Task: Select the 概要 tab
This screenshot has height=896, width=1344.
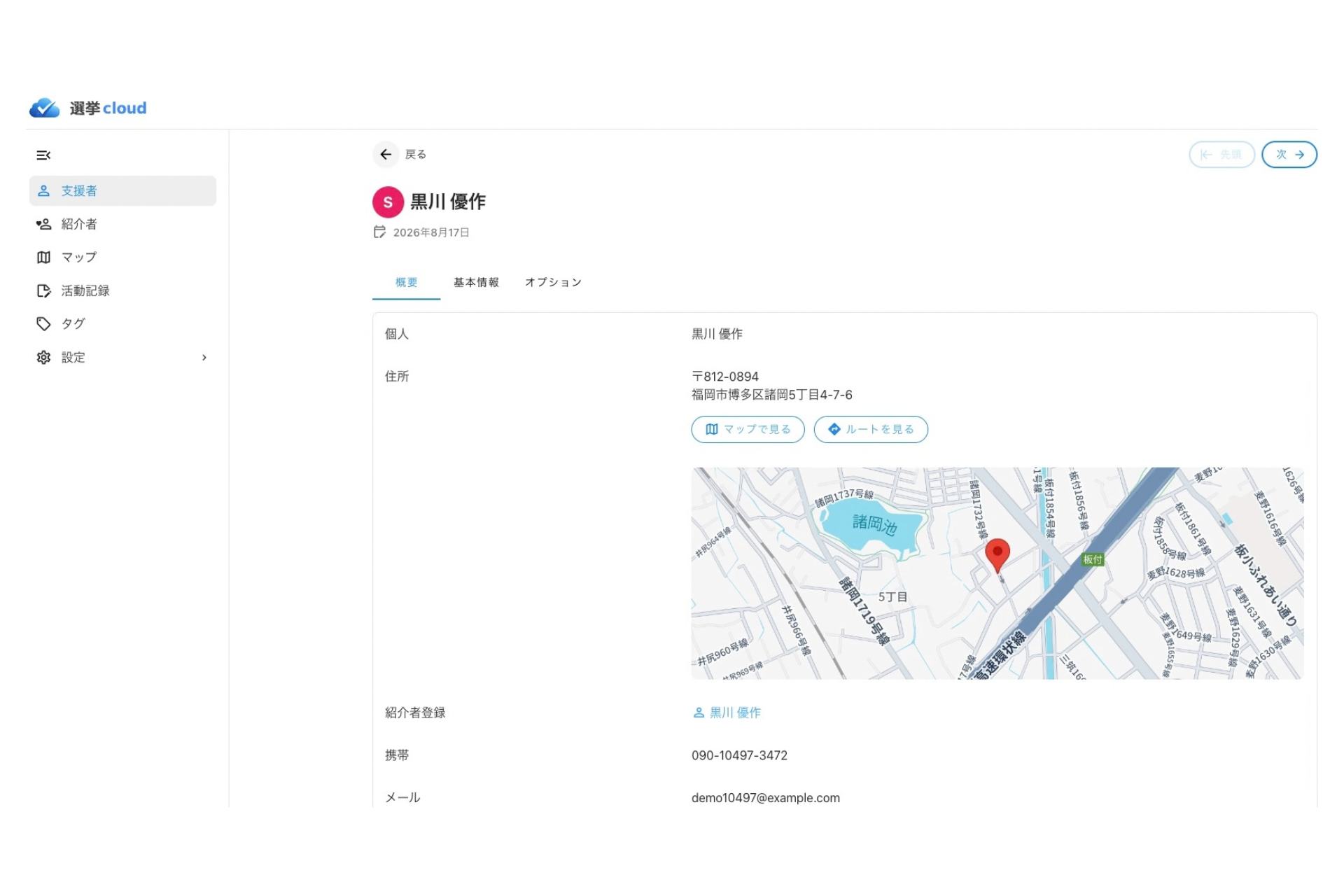Action: click(x=406, y=283)
